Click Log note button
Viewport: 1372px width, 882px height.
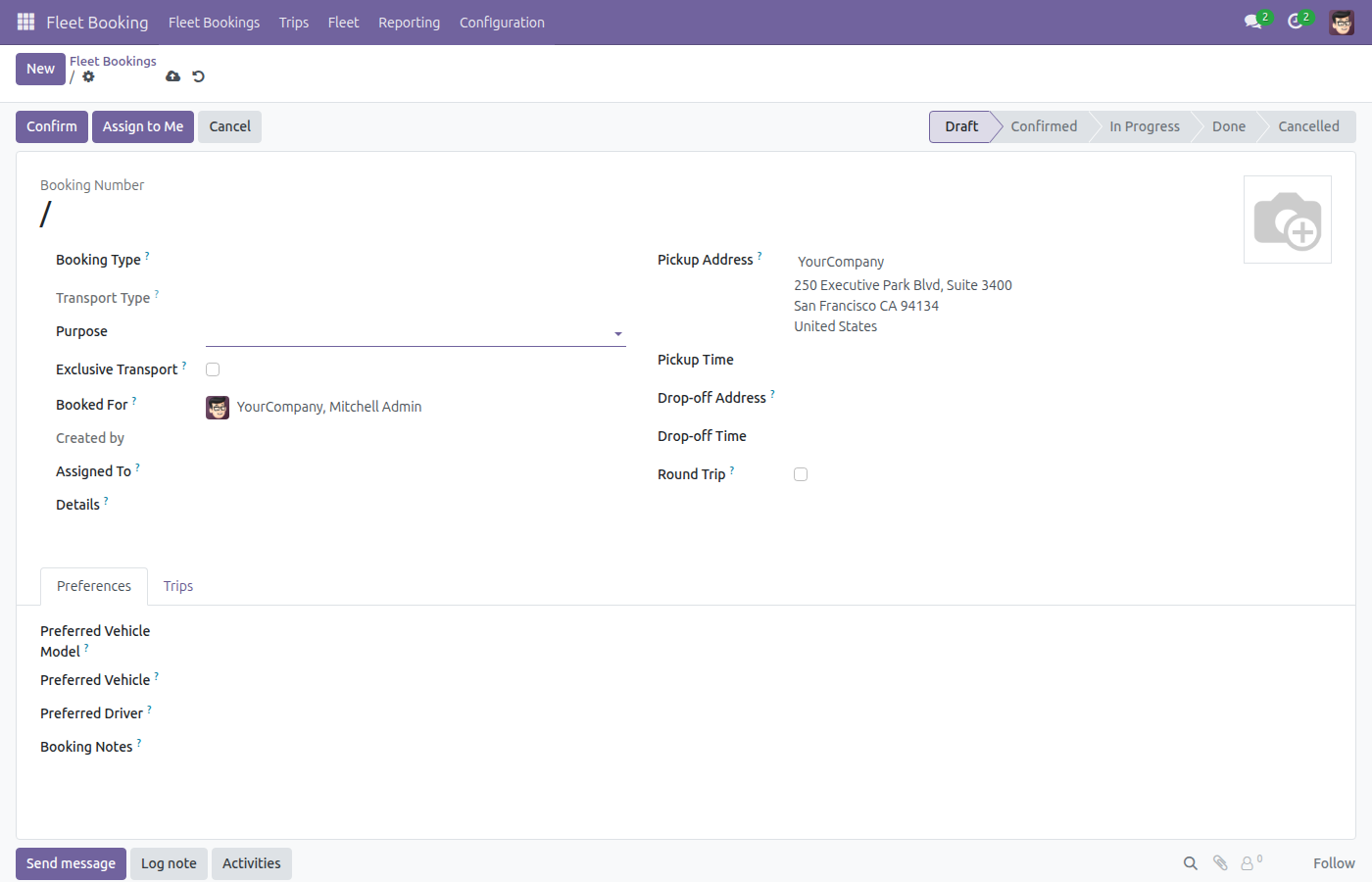coord(169,863)
